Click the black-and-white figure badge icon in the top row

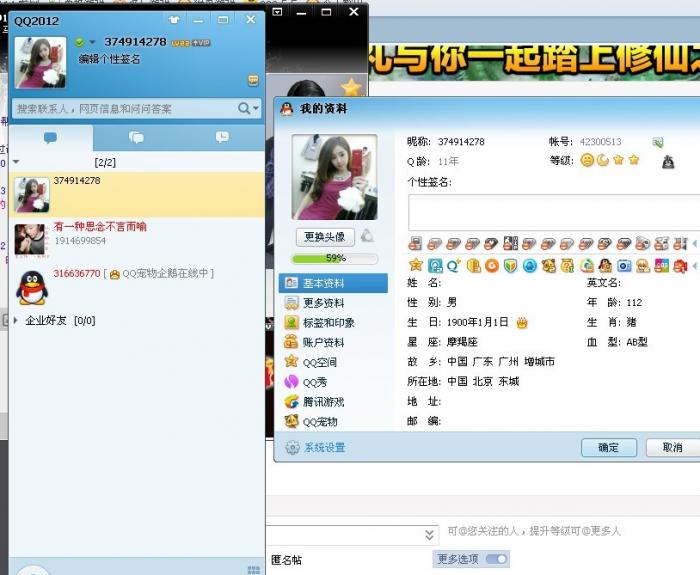(510, 243)
